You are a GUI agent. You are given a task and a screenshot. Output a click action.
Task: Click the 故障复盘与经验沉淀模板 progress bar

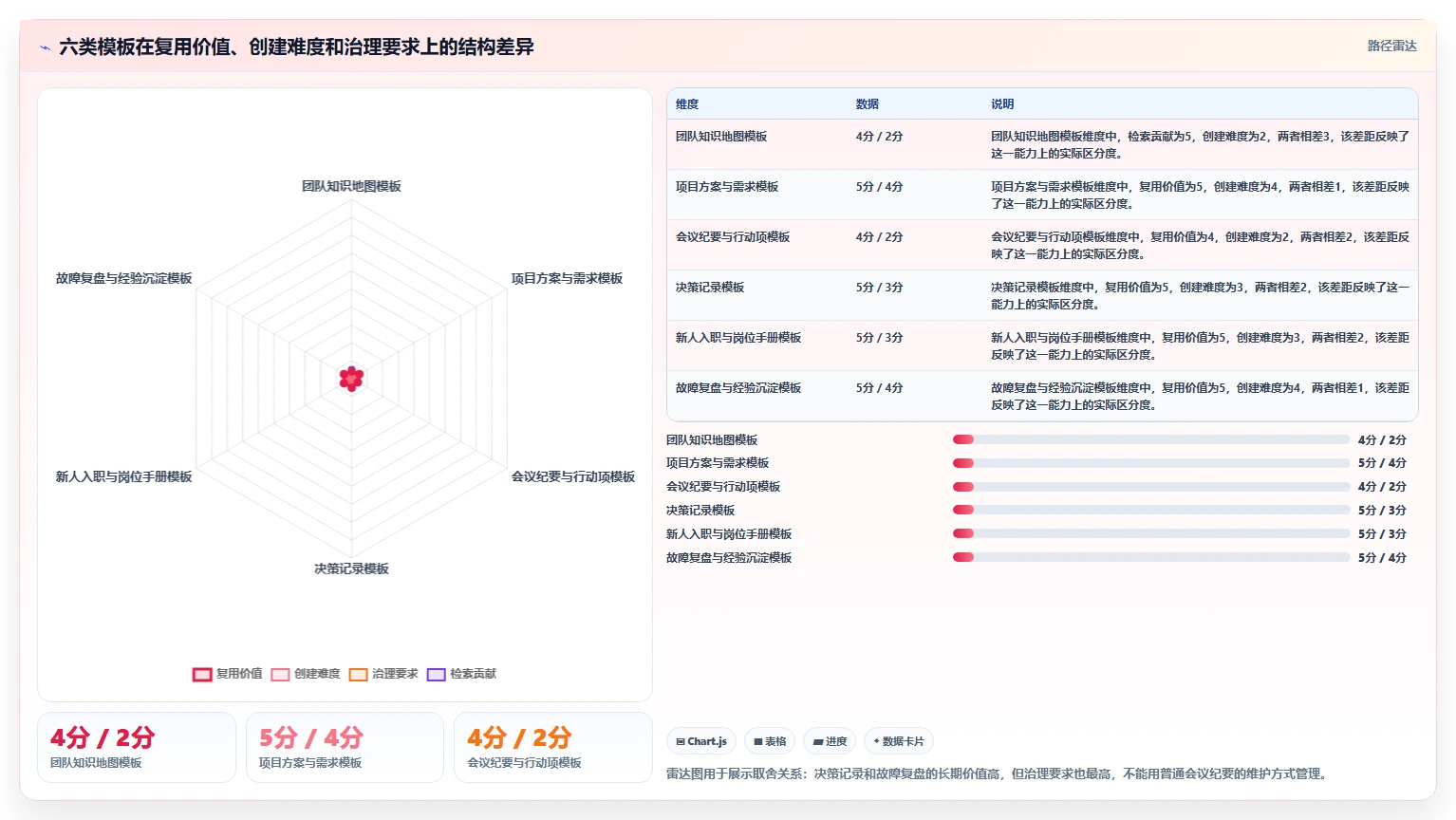(x=1151, y=558)
